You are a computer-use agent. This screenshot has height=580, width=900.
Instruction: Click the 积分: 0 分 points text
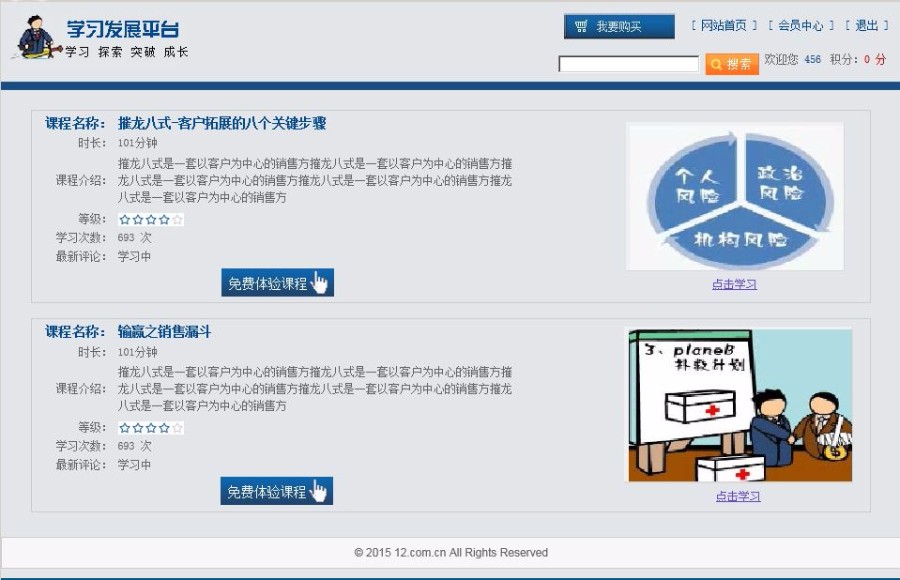tap(858, 59)
